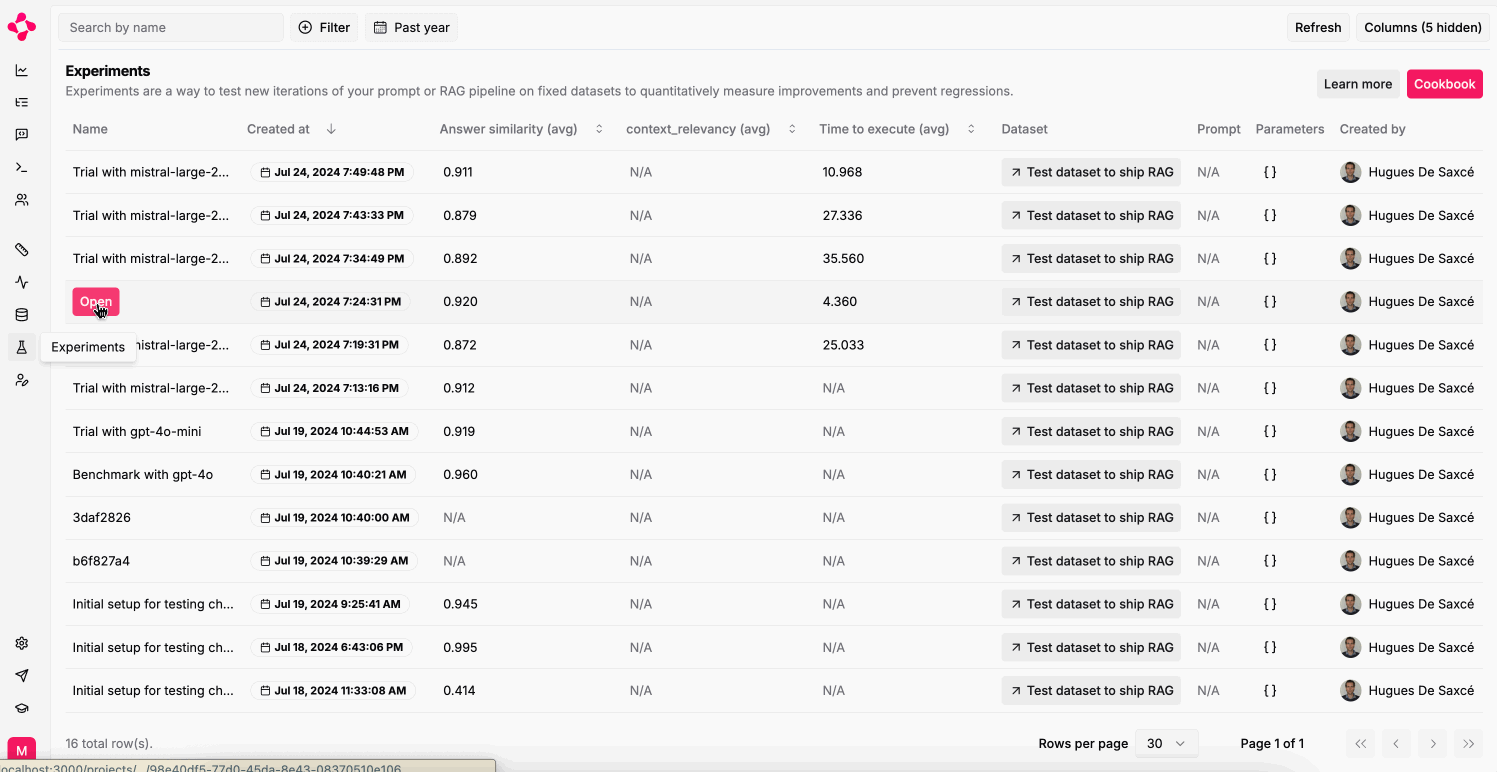Click the activity pulse icon in sidebar
This screenshot has height=772, width=1497.
coord(22,282)
